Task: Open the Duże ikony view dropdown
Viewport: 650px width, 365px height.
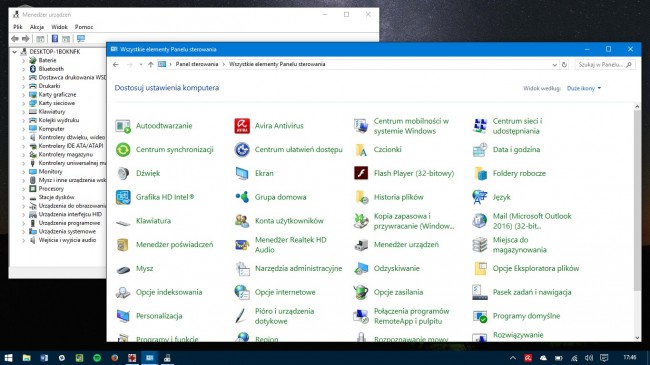Action: pos(584,88)
